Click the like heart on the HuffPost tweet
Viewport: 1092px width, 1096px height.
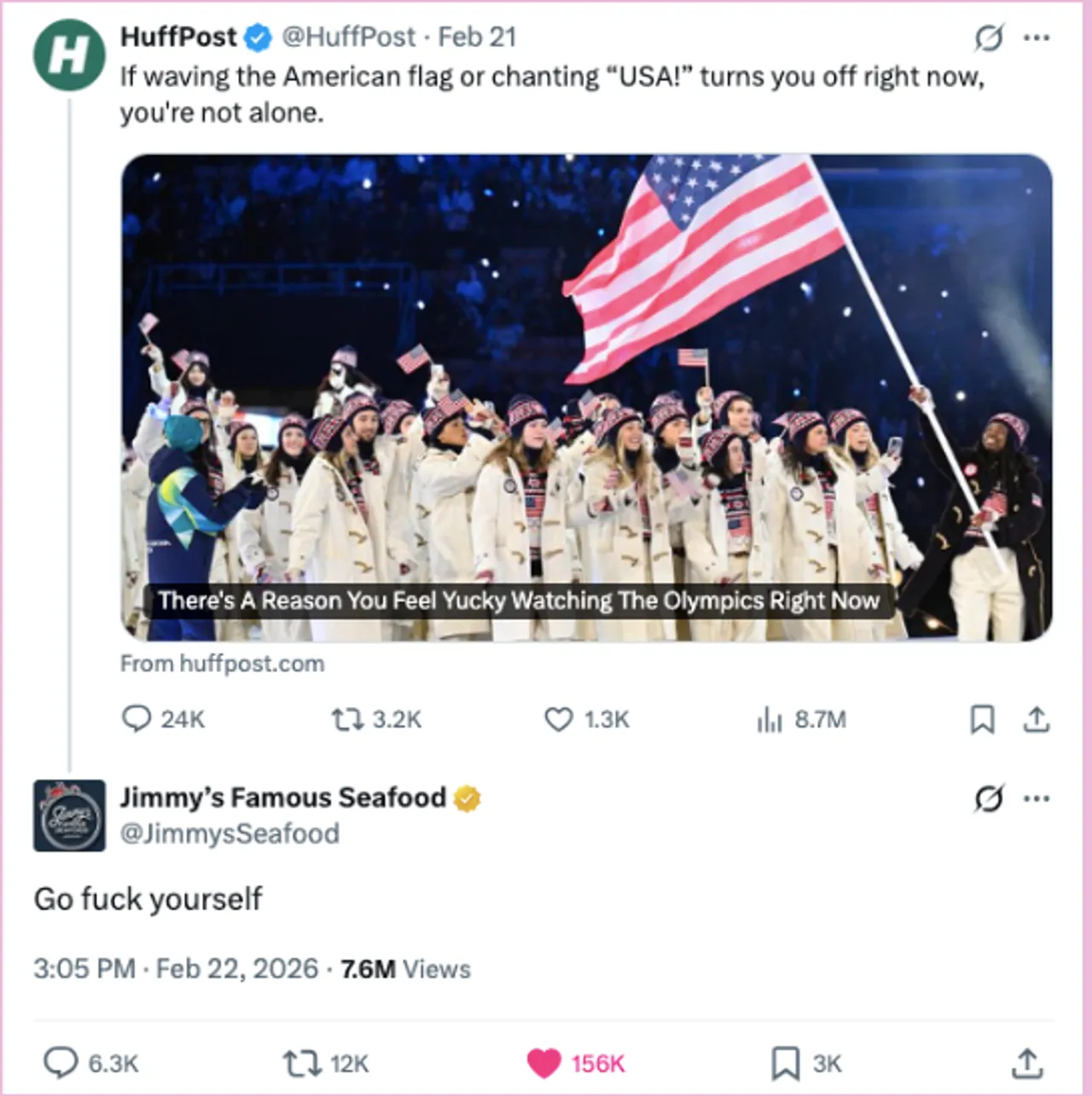[x=559, y=720]
